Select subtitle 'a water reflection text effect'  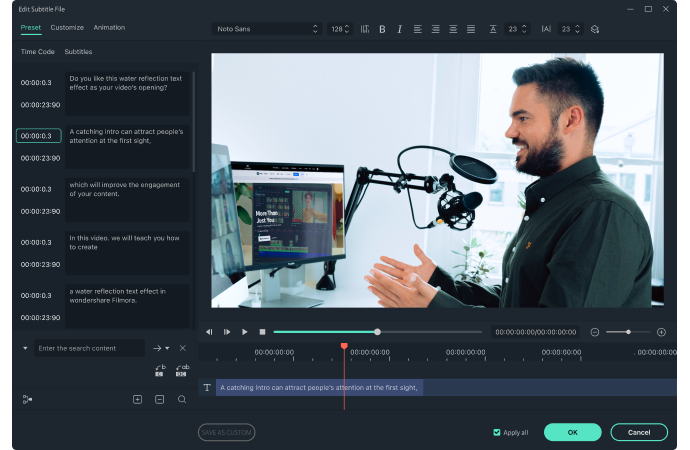pos(127,306)
